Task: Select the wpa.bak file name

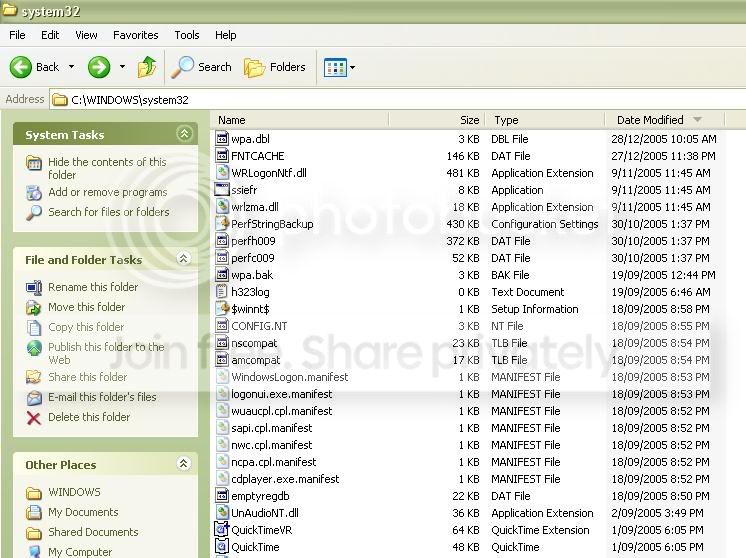Action: coord(252,275)
